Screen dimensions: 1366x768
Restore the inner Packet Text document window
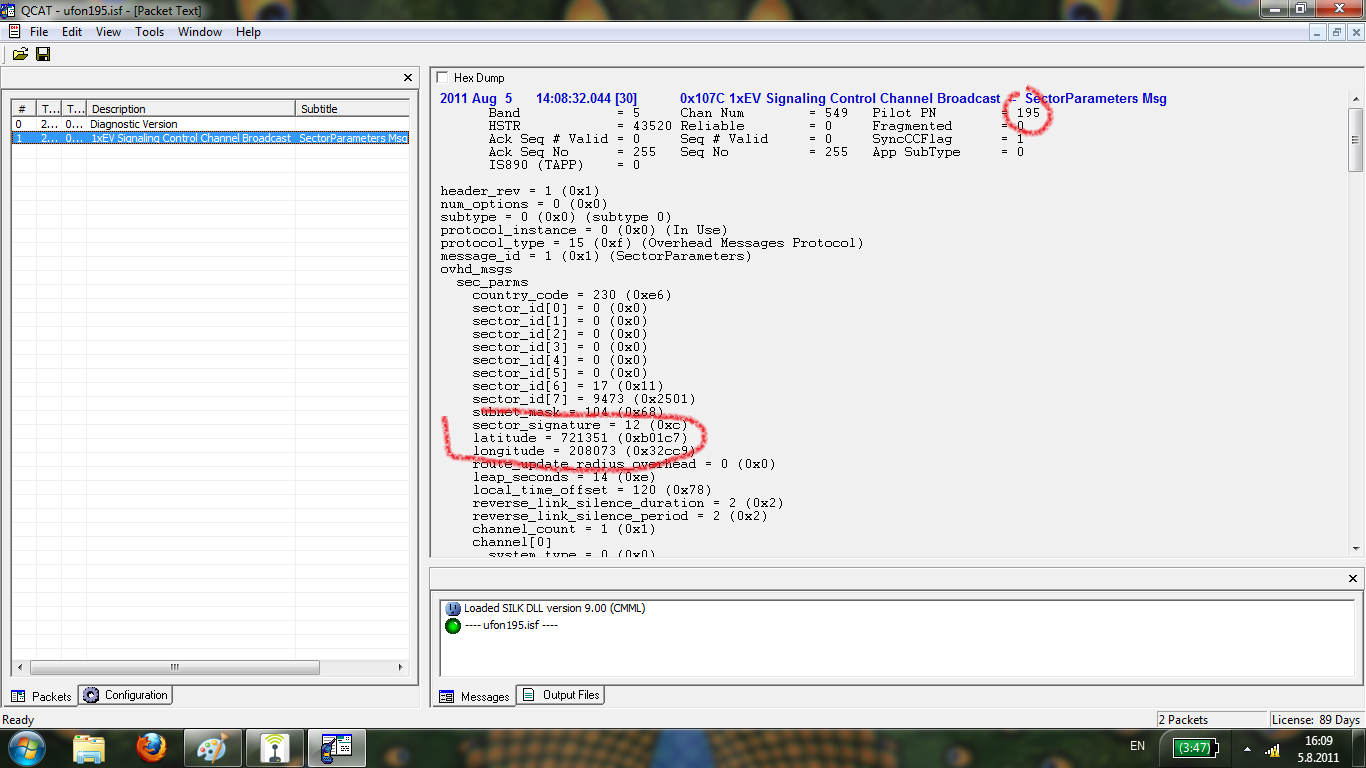click(1337, 32)
